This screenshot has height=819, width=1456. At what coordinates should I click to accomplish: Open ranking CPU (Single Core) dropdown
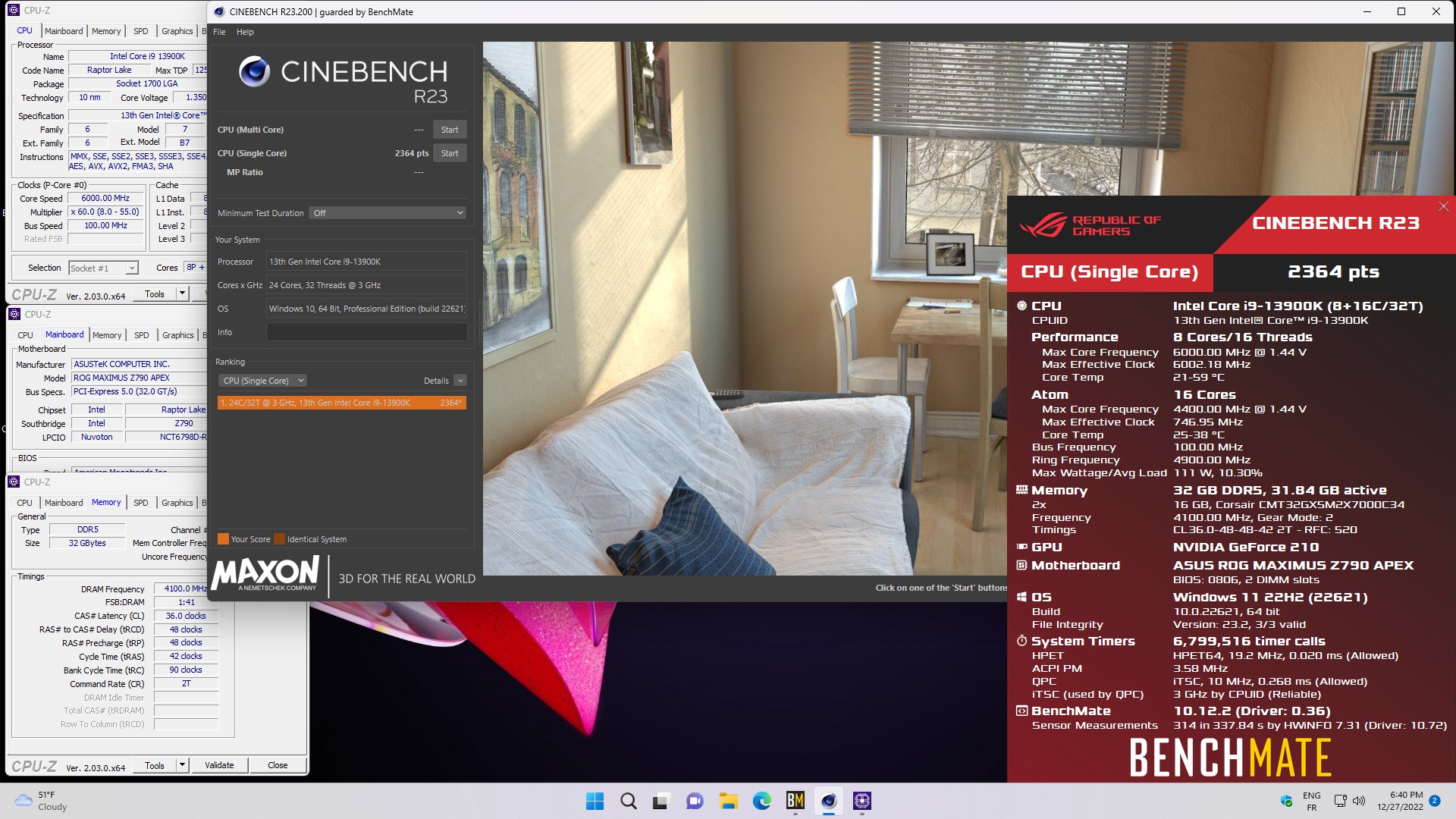click(x=262, y=381)
